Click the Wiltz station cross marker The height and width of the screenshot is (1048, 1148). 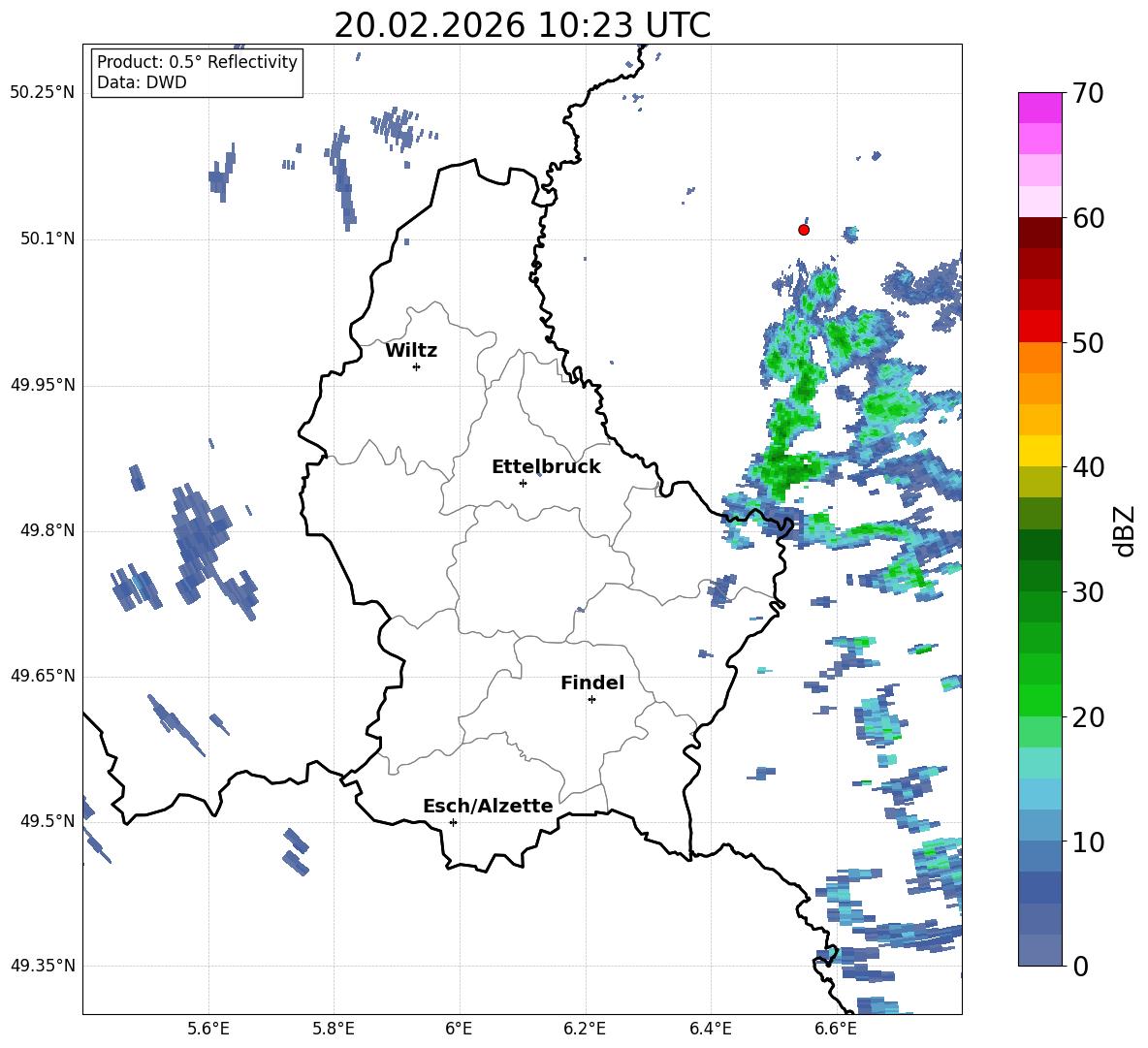(x=417, y=366)
